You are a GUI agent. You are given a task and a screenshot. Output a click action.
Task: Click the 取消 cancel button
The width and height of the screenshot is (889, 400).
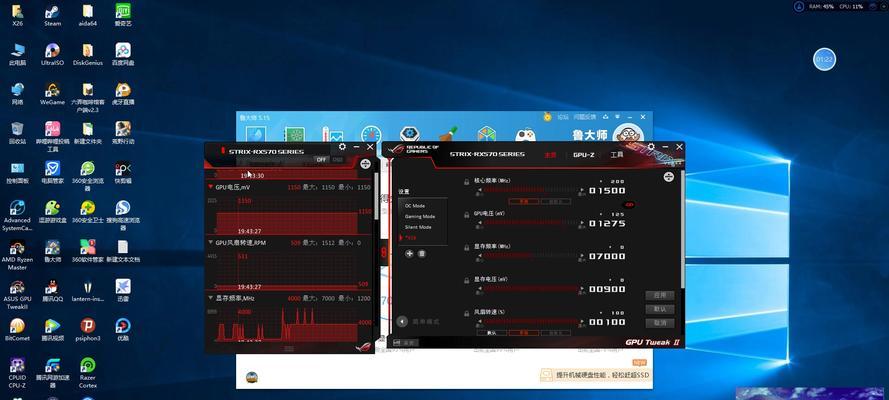point(660,323)
